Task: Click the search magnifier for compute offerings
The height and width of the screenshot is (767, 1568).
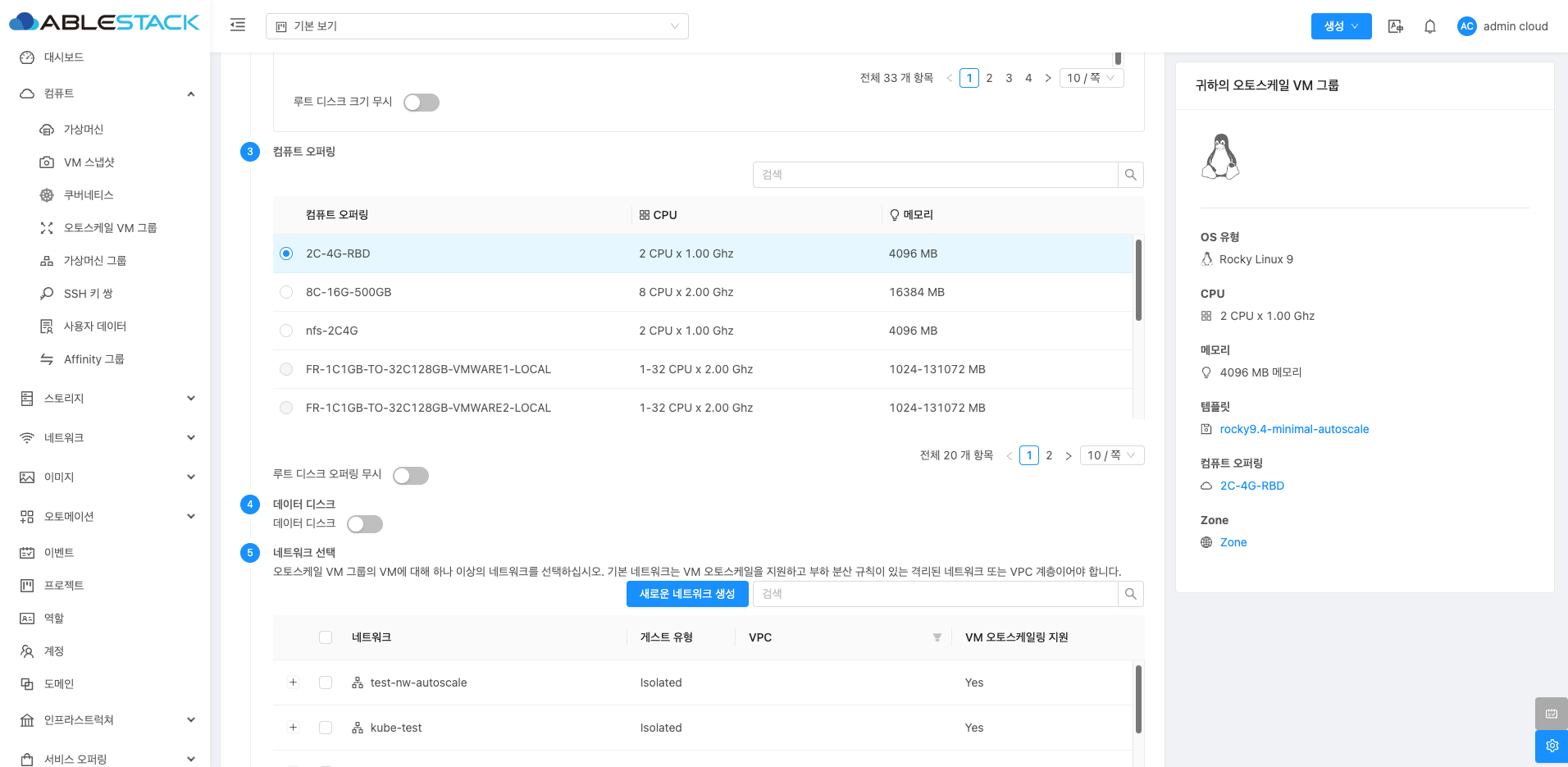Action: [1130, 175]
